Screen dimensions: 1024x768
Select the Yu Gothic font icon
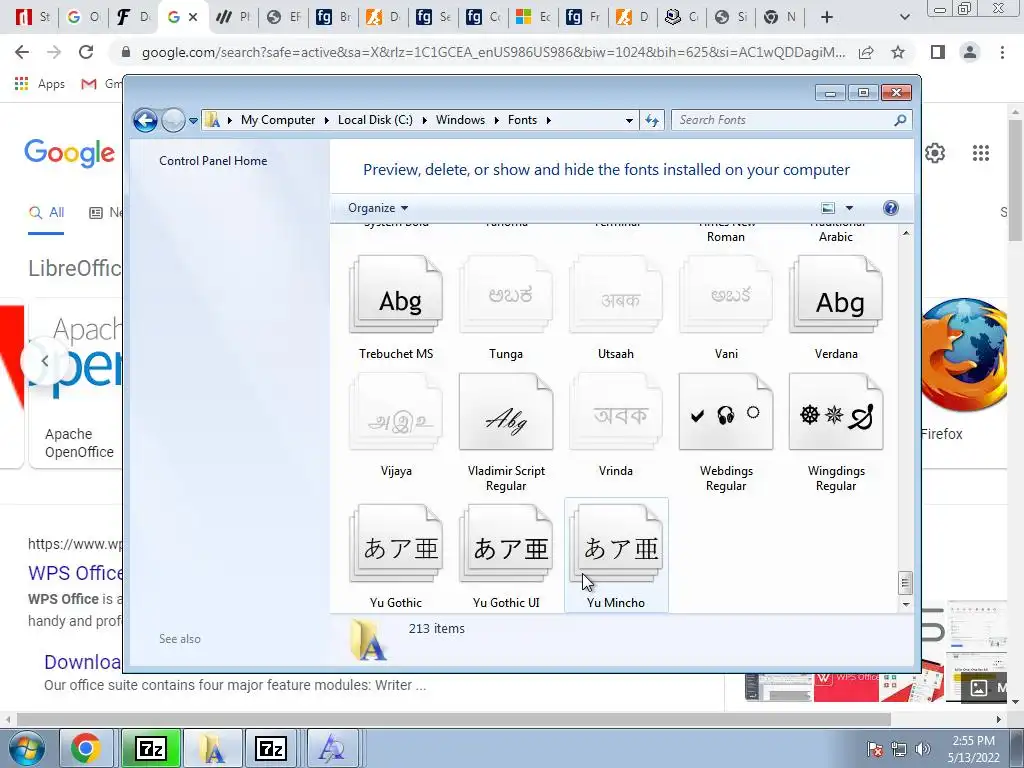396,543
